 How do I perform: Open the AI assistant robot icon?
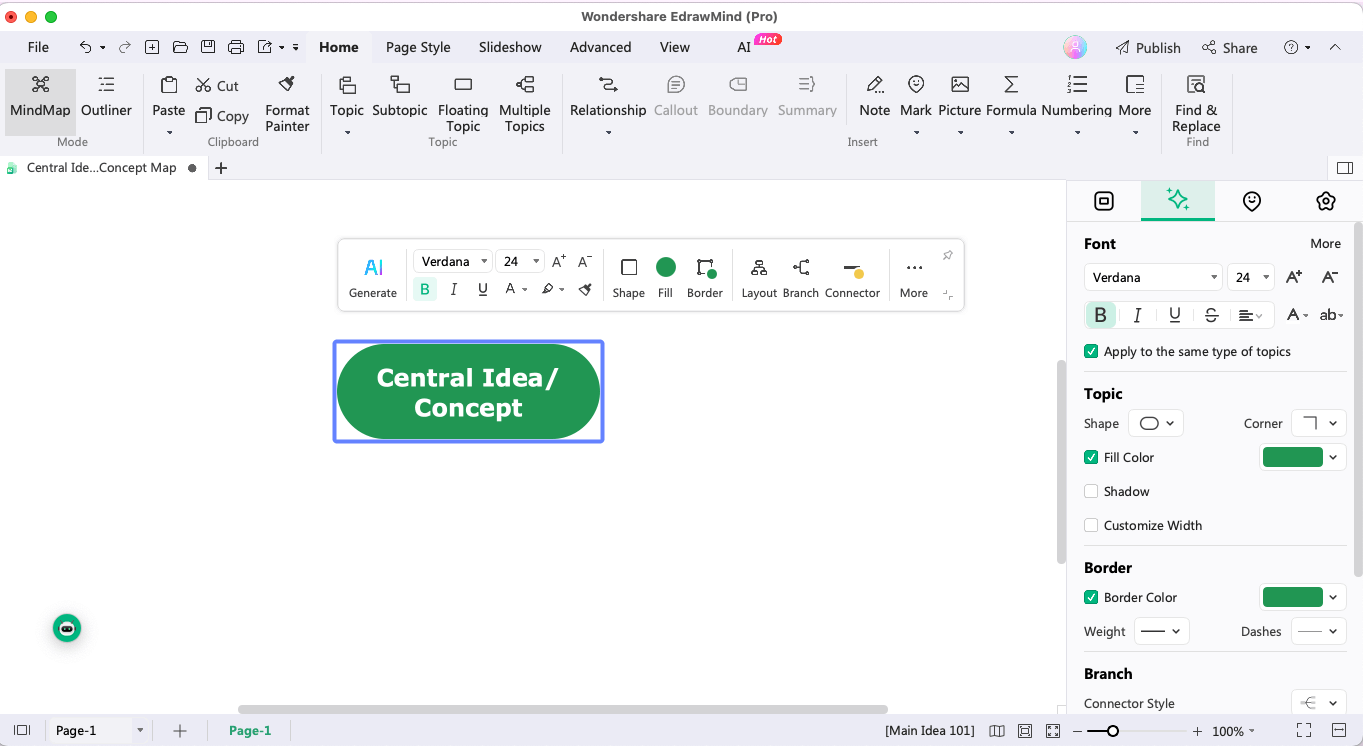pos(67,628)
